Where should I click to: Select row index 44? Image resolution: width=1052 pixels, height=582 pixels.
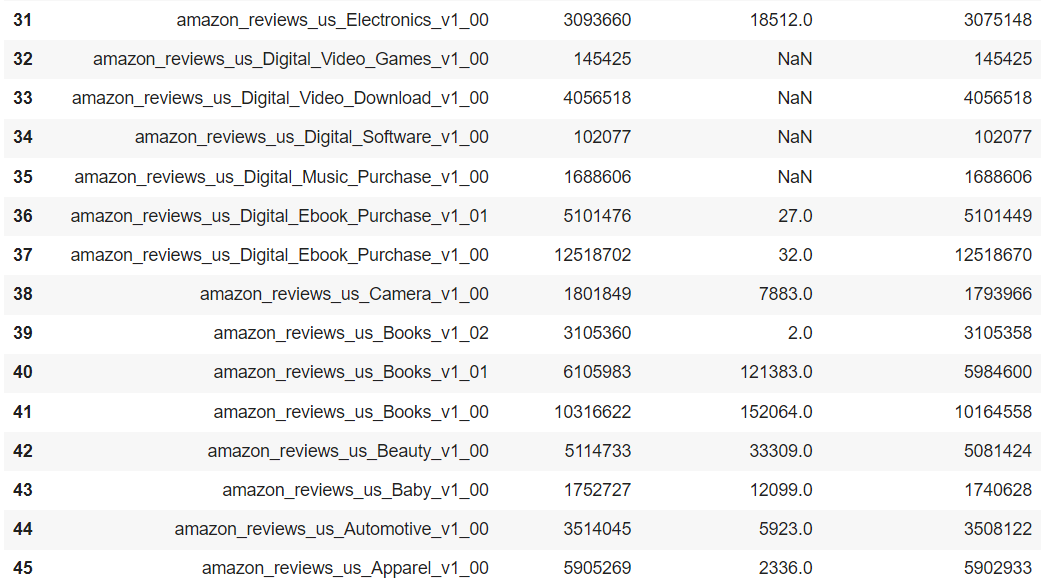23,529
